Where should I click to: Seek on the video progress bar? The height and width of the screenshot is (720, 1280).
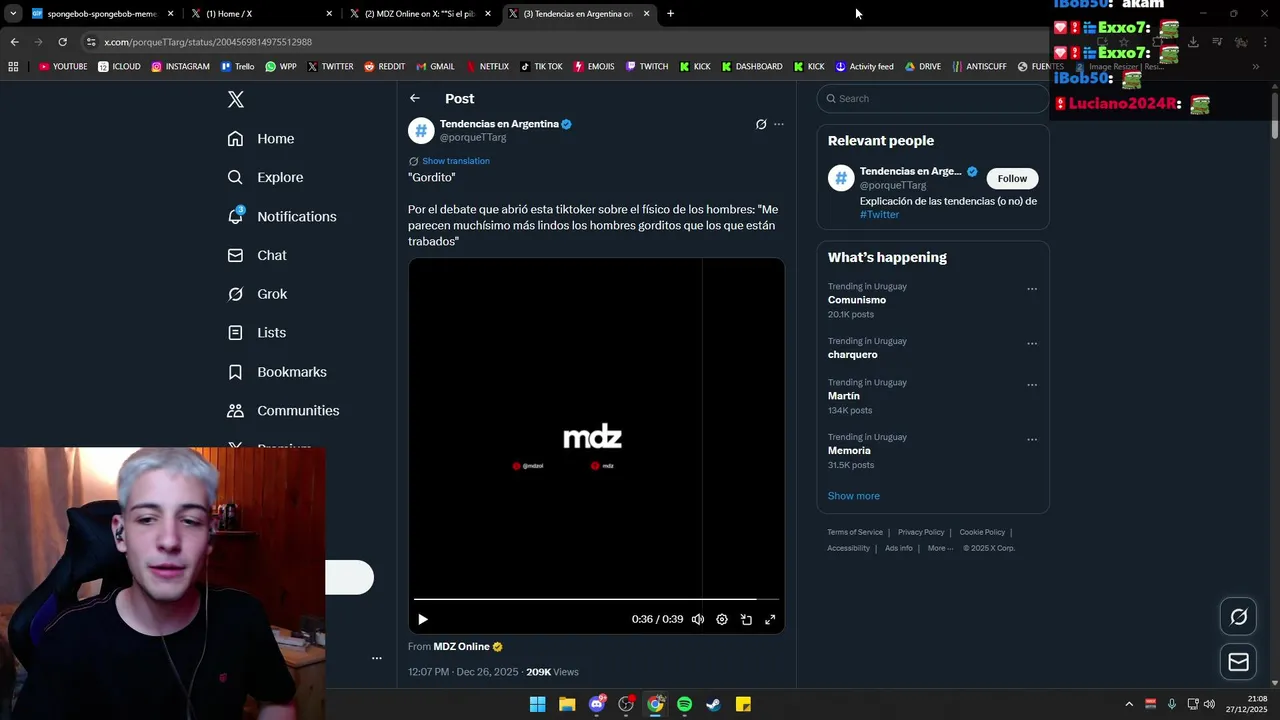coord(596,599)
